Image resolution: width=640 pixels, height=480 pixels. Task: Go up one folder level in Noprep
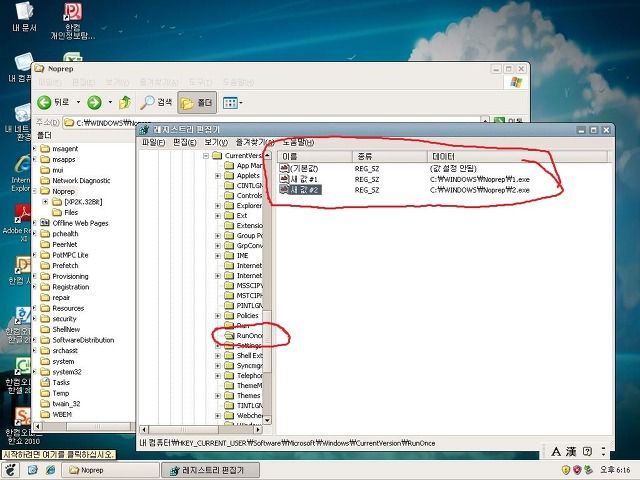(x=124, y=102)
